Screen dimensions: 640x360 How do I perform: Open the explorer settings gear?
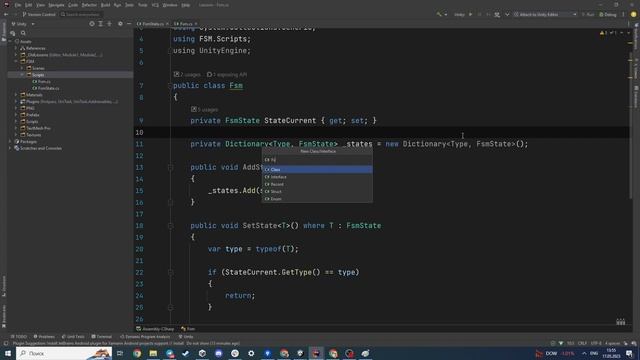pyautogui.click(x=120, y=24)
